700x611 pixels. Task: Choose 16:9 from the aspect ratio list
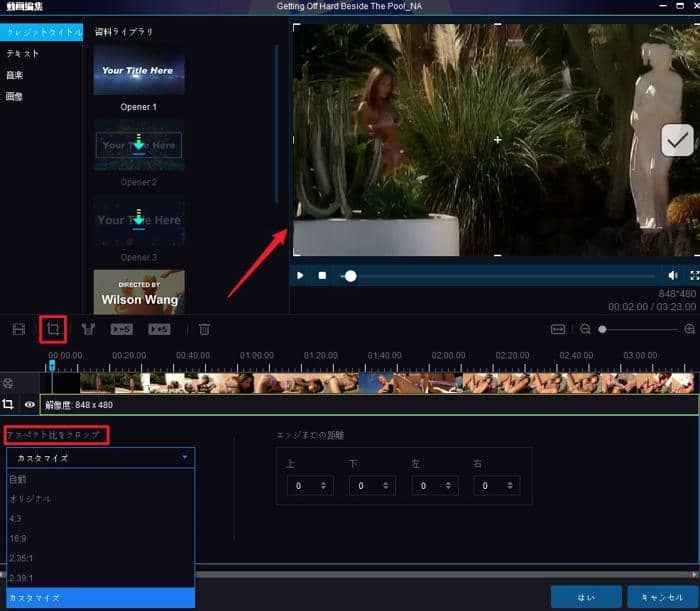18,538
